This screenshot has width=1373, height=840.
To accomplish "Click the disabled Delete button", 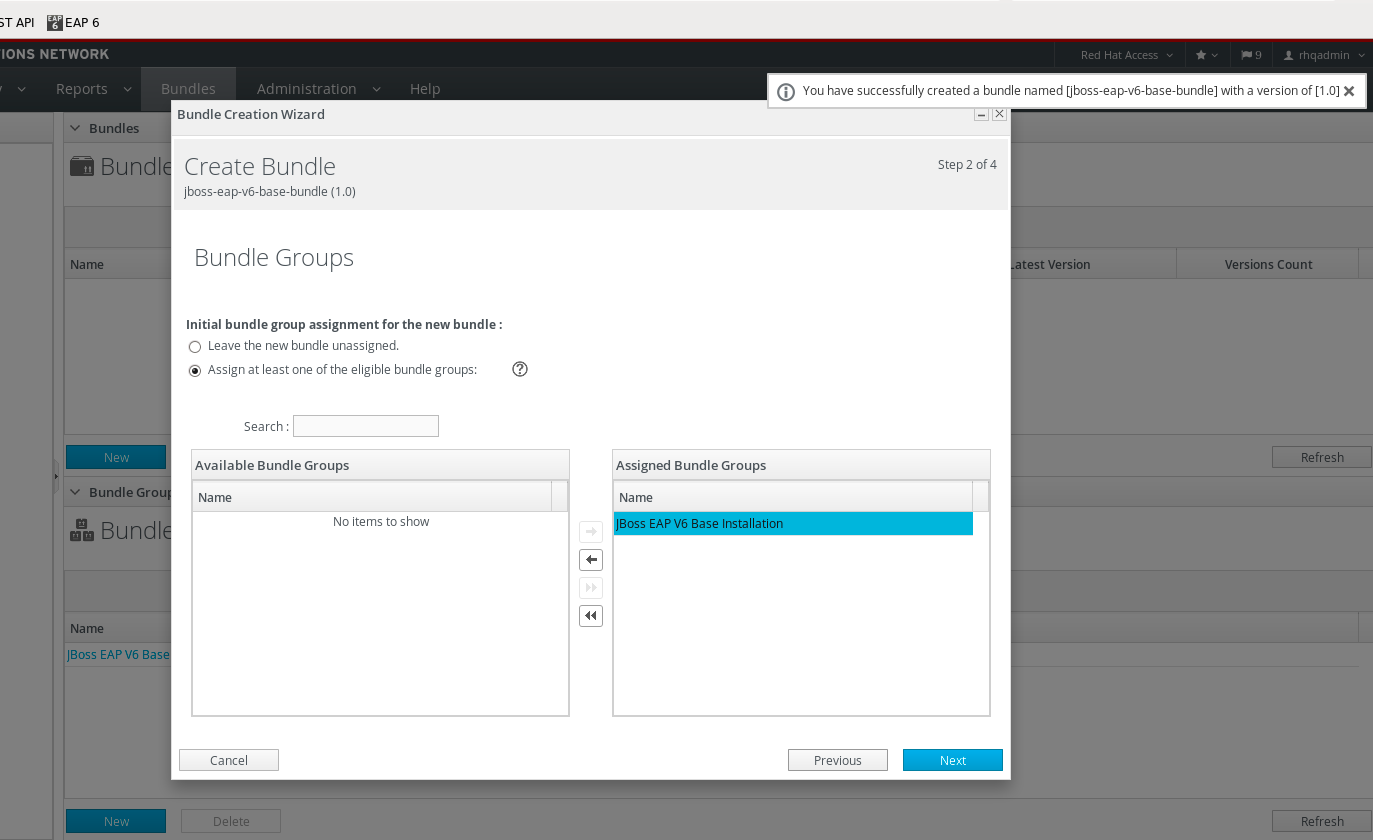I will click(231, 821).
